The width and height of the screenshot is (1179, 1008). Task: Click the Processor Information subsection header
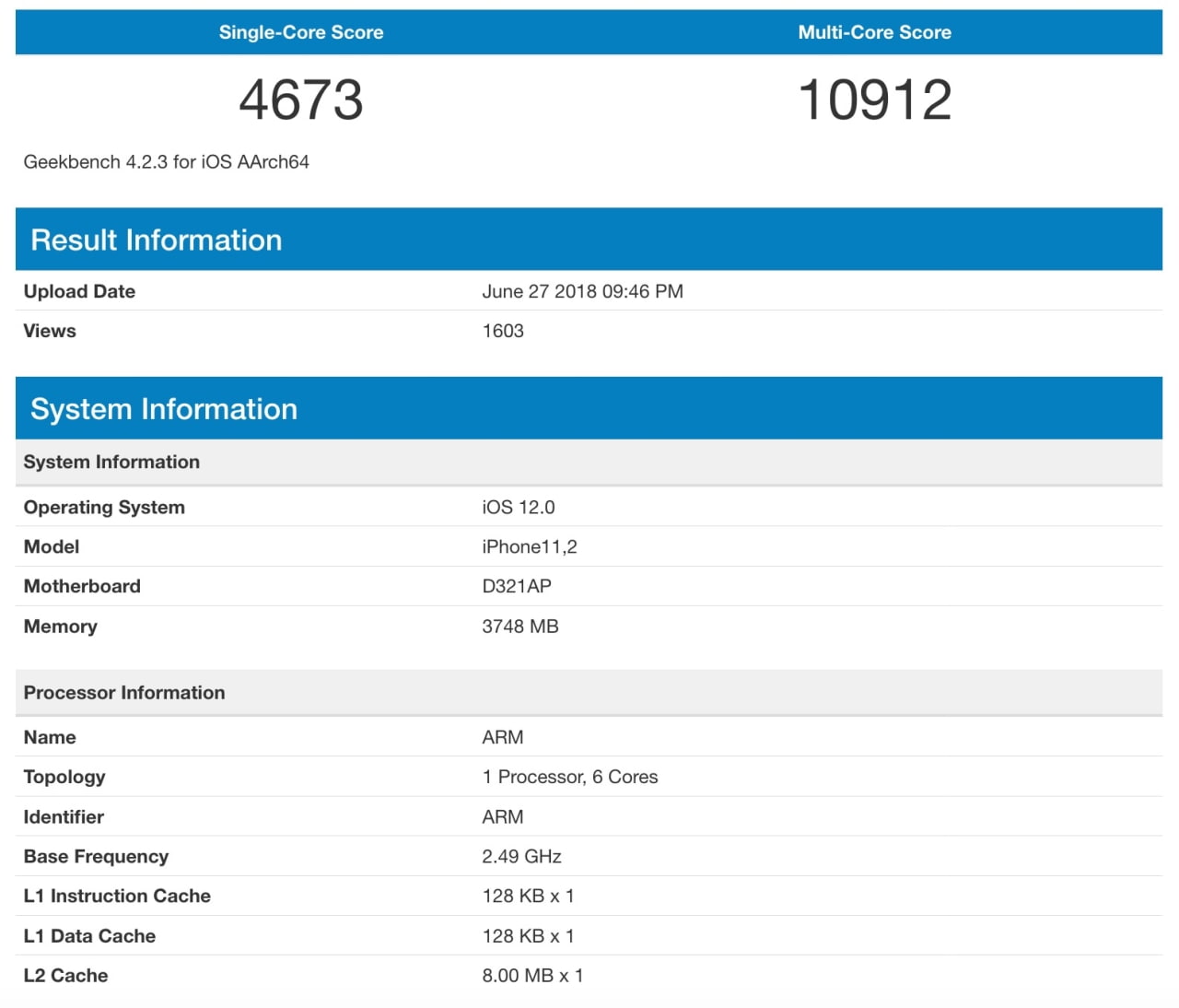point(124,692)
